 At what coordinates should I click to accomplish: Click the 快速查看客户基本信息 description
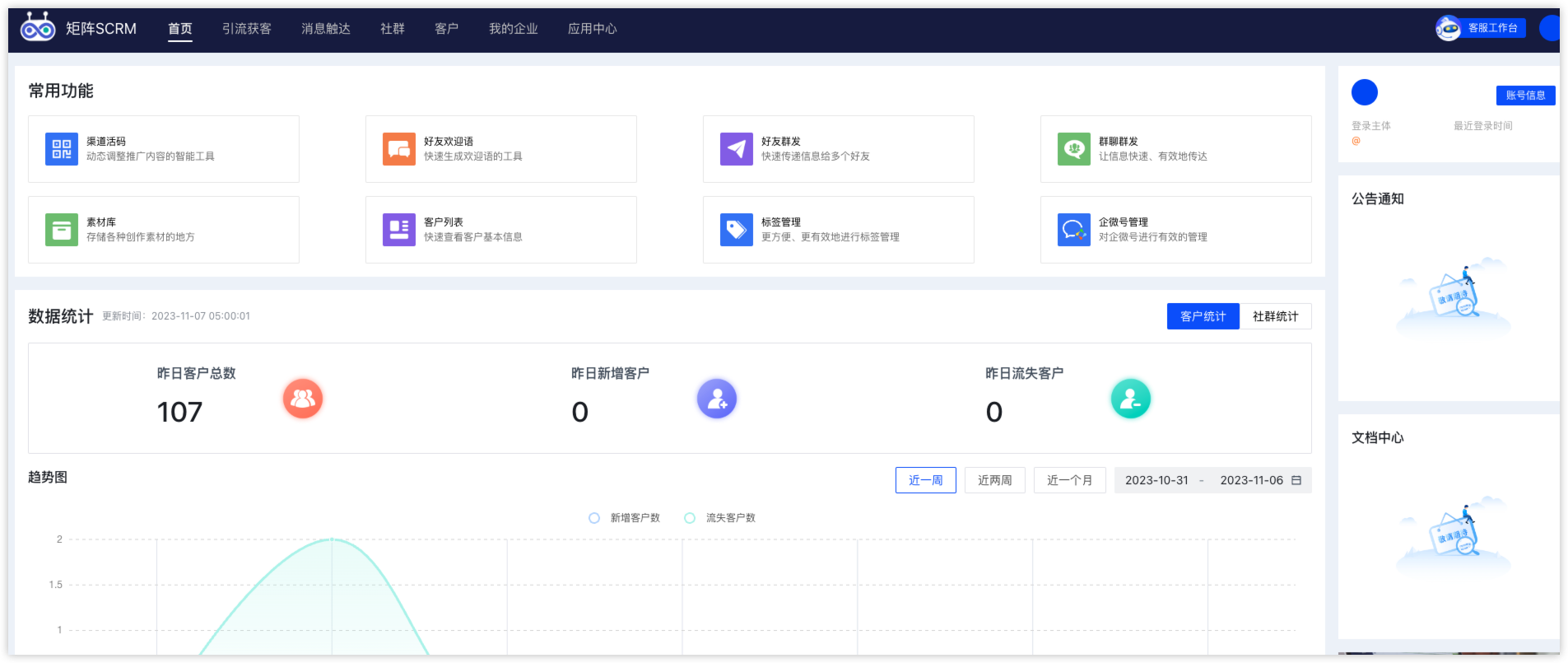coord(473,237)
